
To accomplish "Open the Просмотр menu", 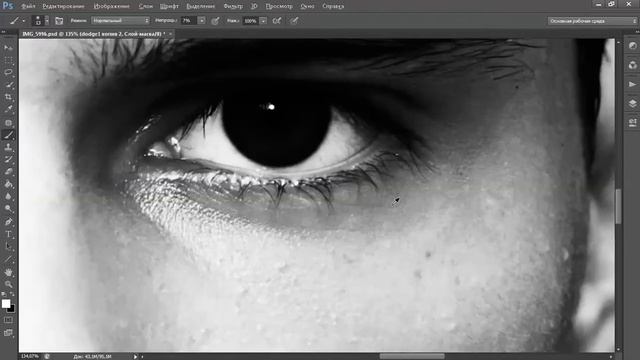I will (x=279, y=6).
